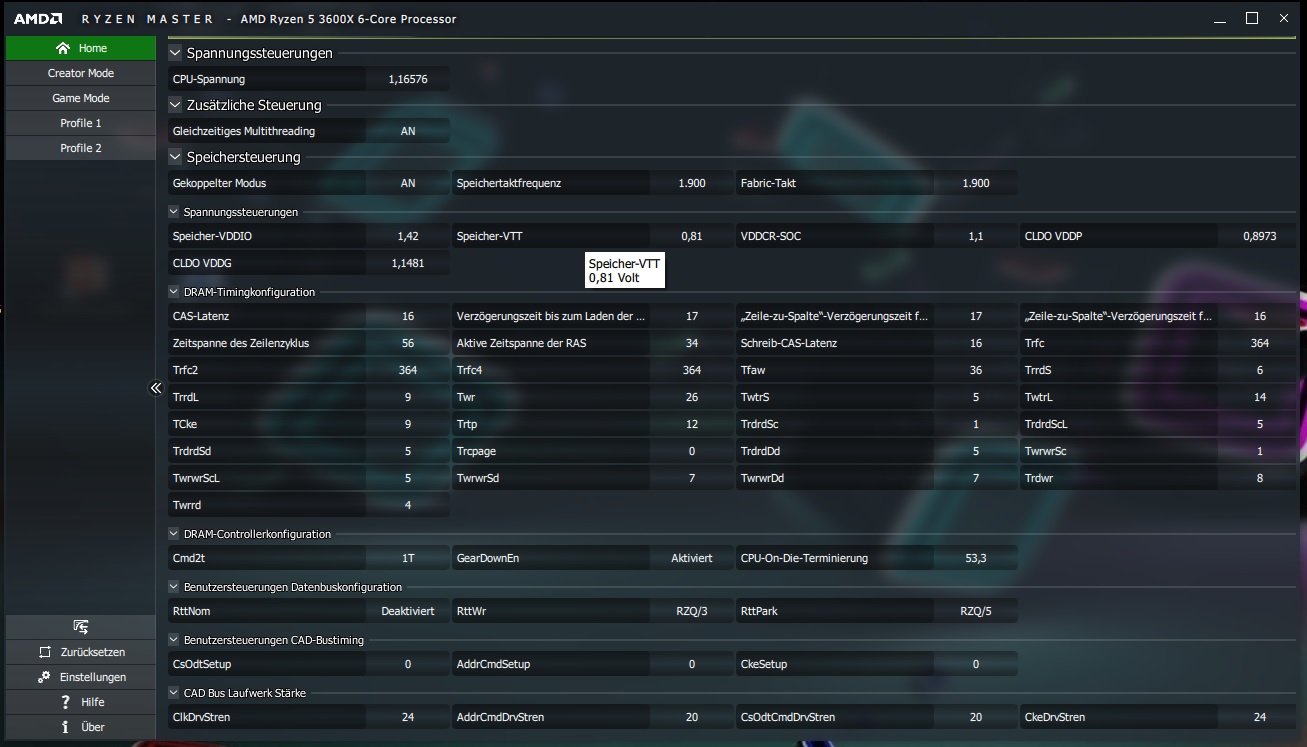Click the CkeDrvStren value 24
This screenshot has width=1307, height=747.
click(x=1260, y=717)
